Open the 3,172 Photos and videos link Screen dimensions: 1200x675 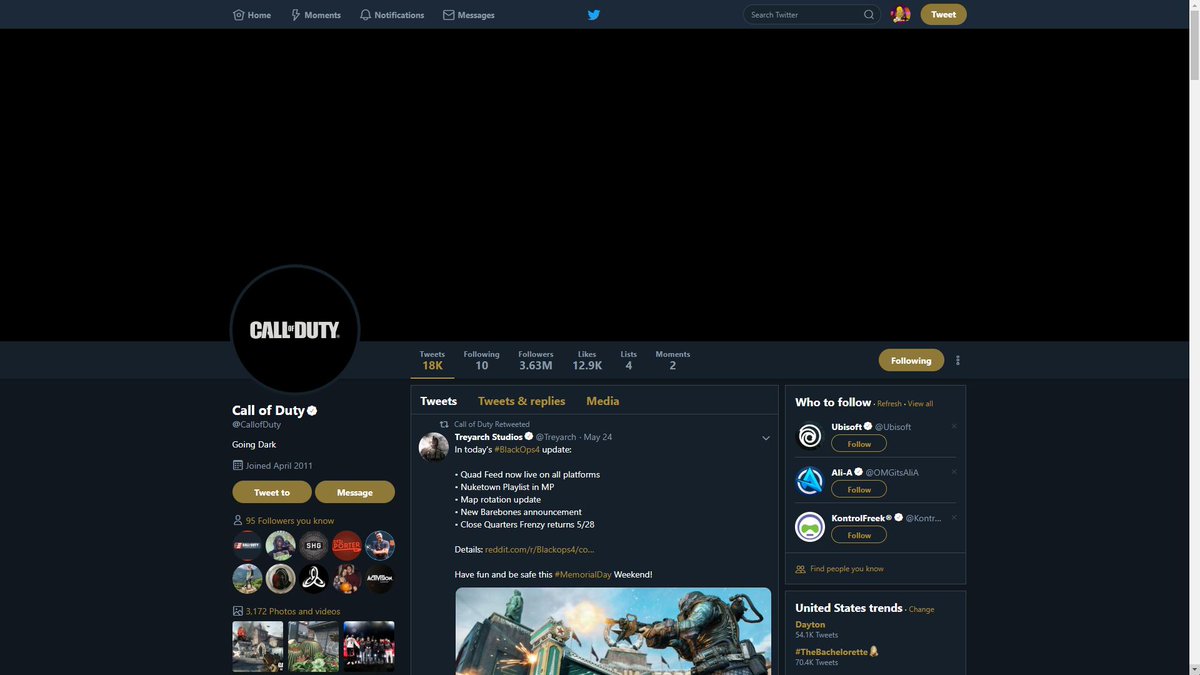coord(293,611)
